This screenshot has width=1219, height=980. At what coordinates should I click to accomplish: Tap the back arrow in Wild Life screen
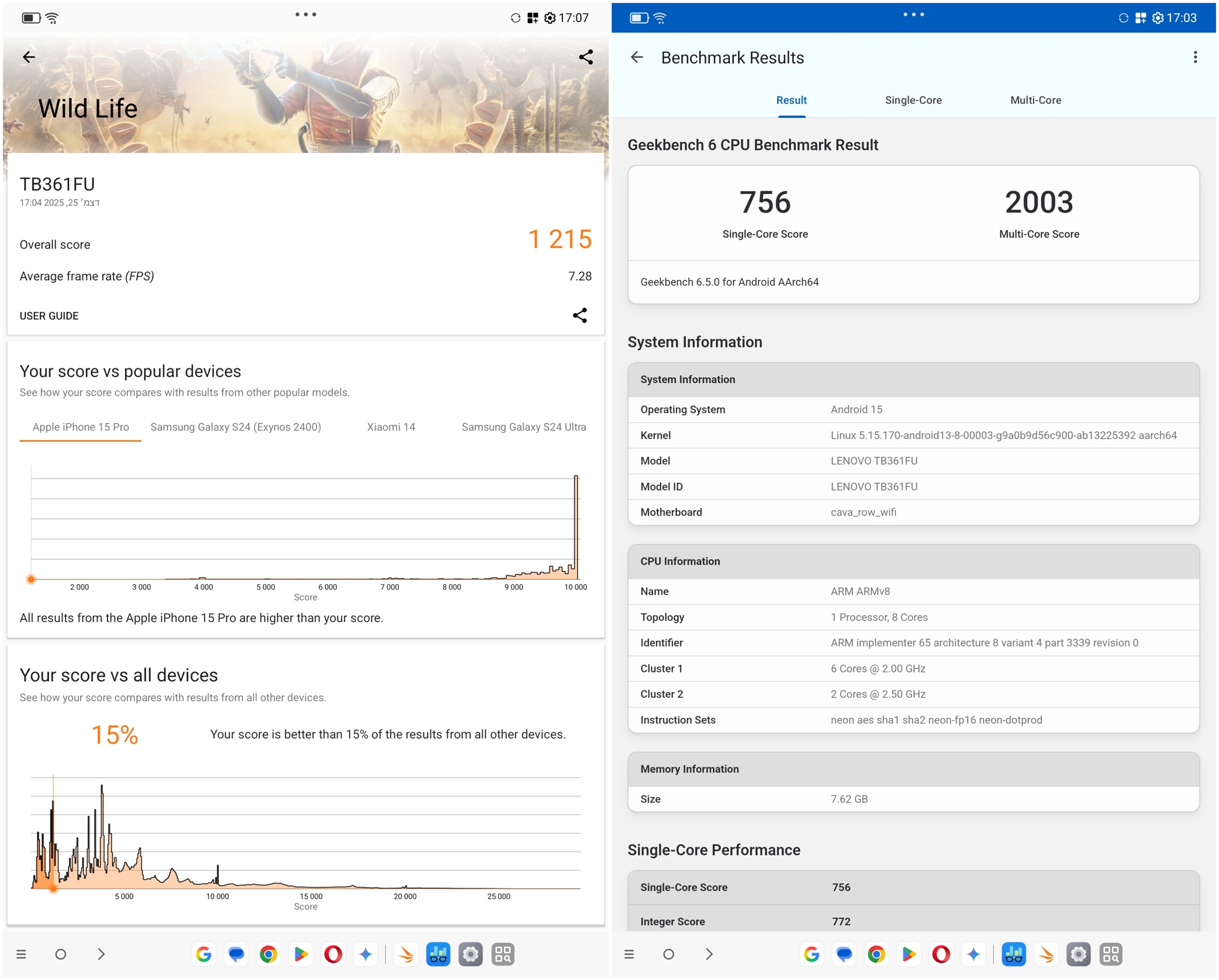pyautogui.click(x=29, y=57)
